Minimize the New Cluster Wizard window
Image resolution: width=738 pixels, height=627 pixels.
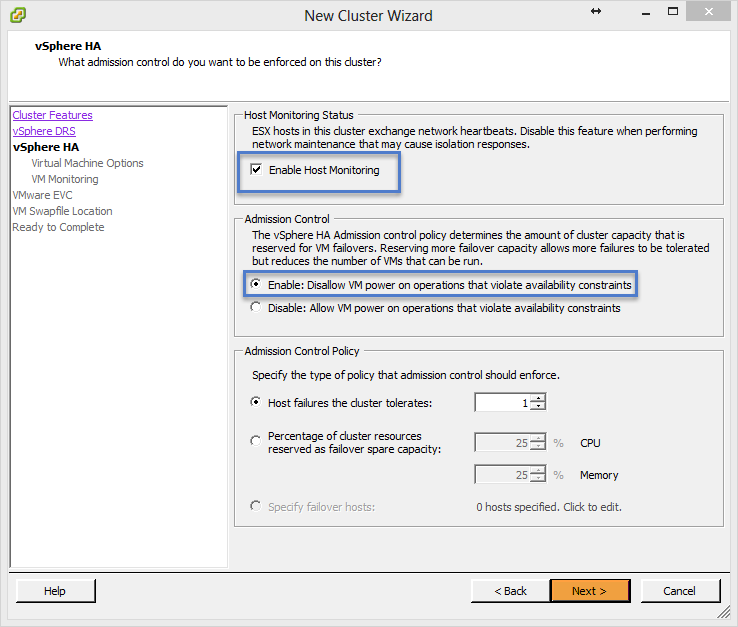click(646, 12)
